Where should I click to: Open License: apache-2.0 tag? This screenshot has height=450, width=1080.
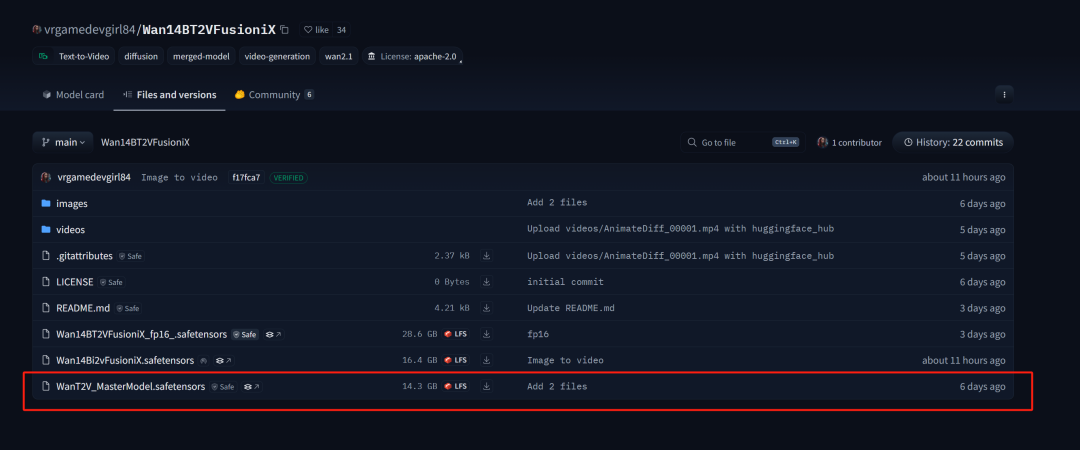coord(411,57)
